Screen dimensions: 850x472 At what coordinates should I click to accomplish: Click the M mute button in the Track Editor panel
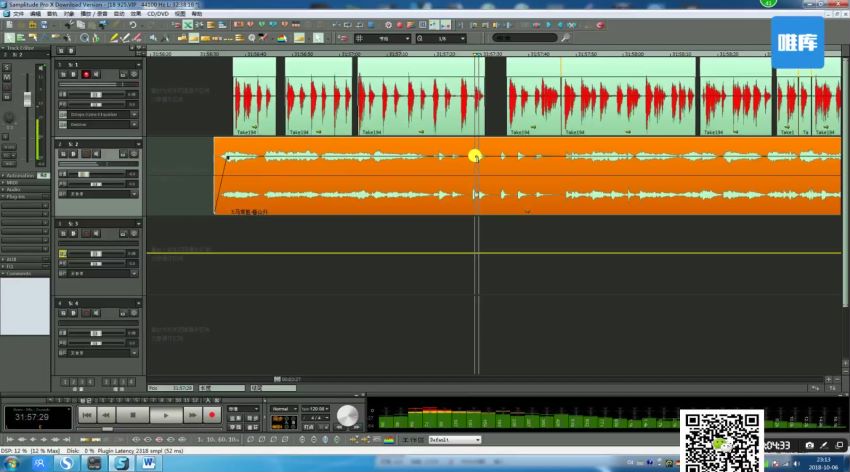pos(7,77)
